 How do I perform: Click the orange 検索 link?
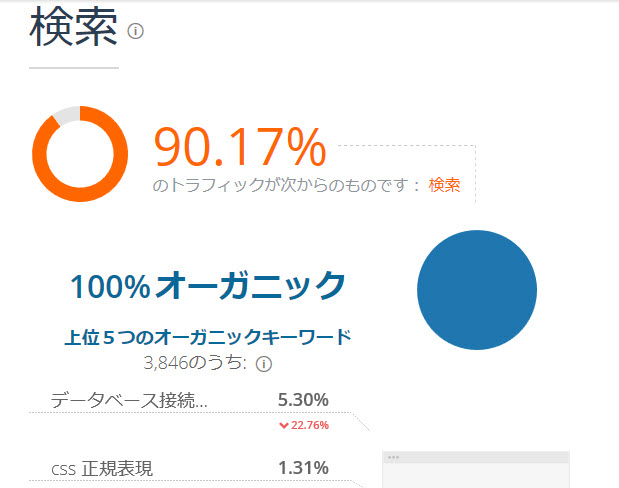(x=444, y=185)
